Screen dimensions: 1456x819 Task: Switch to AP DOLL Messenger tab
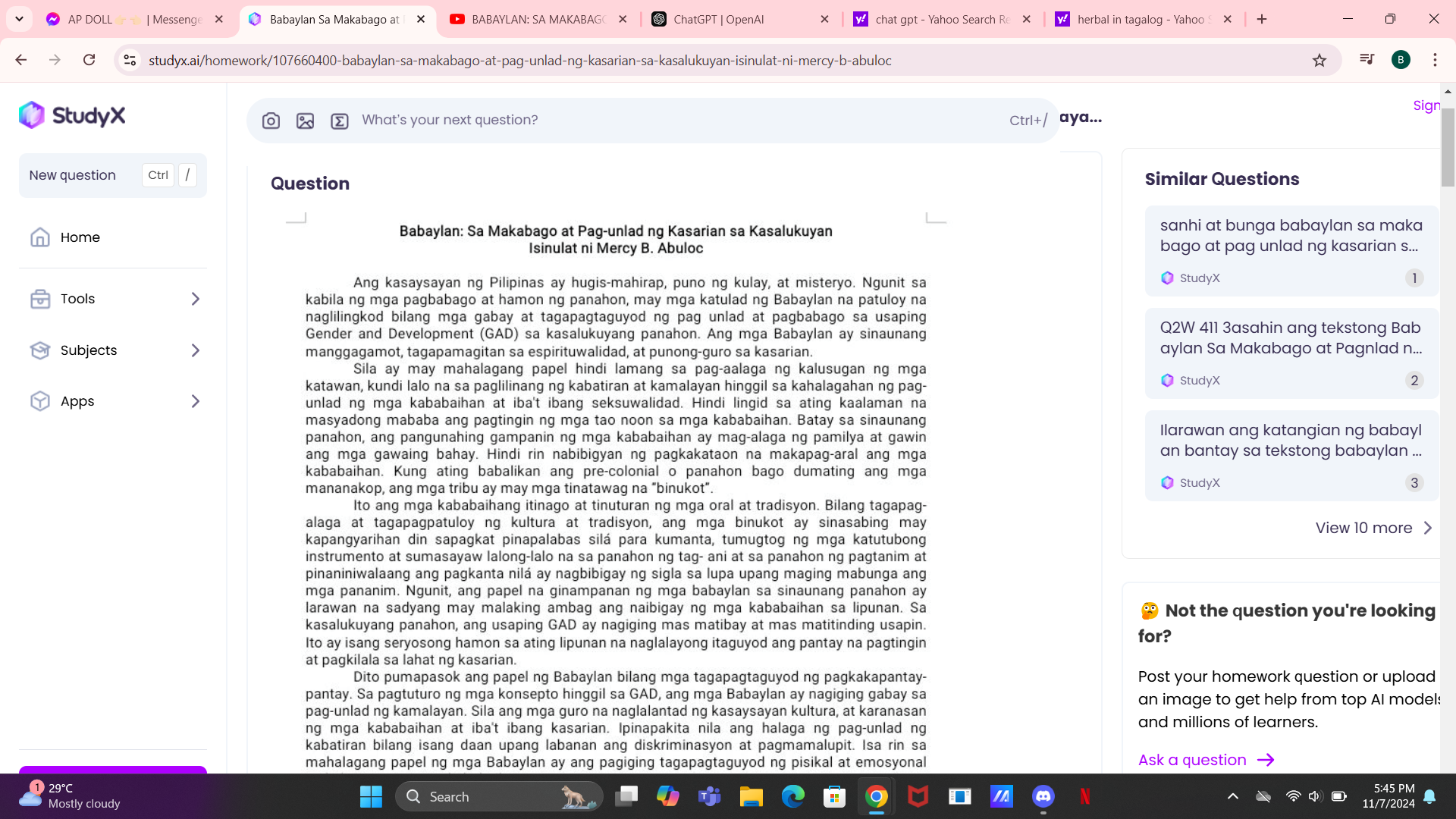pos(135,19)
